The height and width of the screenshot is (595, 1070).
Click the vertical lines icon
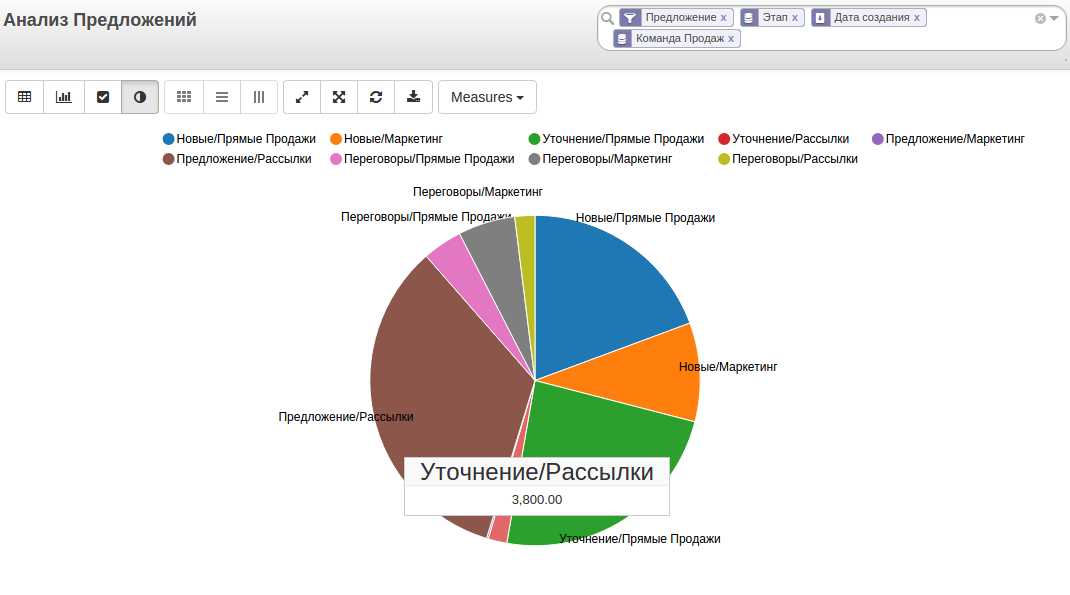[259, 97]
